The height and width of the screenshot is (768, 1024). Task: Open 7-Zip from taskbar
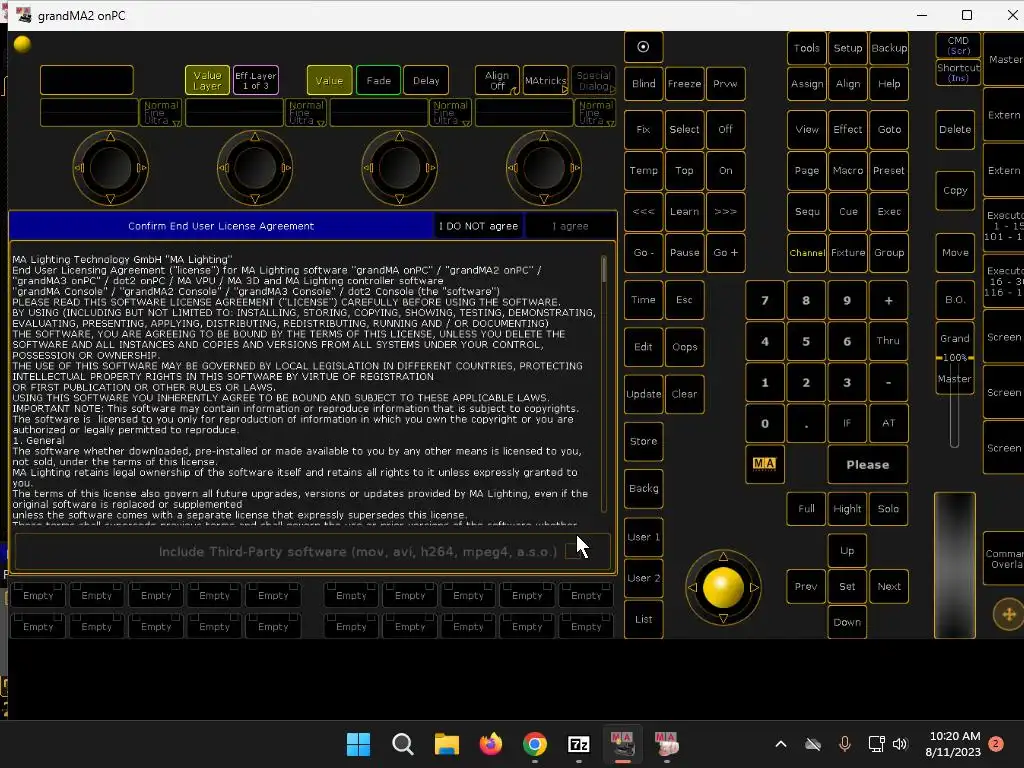[x=579, y=744]
